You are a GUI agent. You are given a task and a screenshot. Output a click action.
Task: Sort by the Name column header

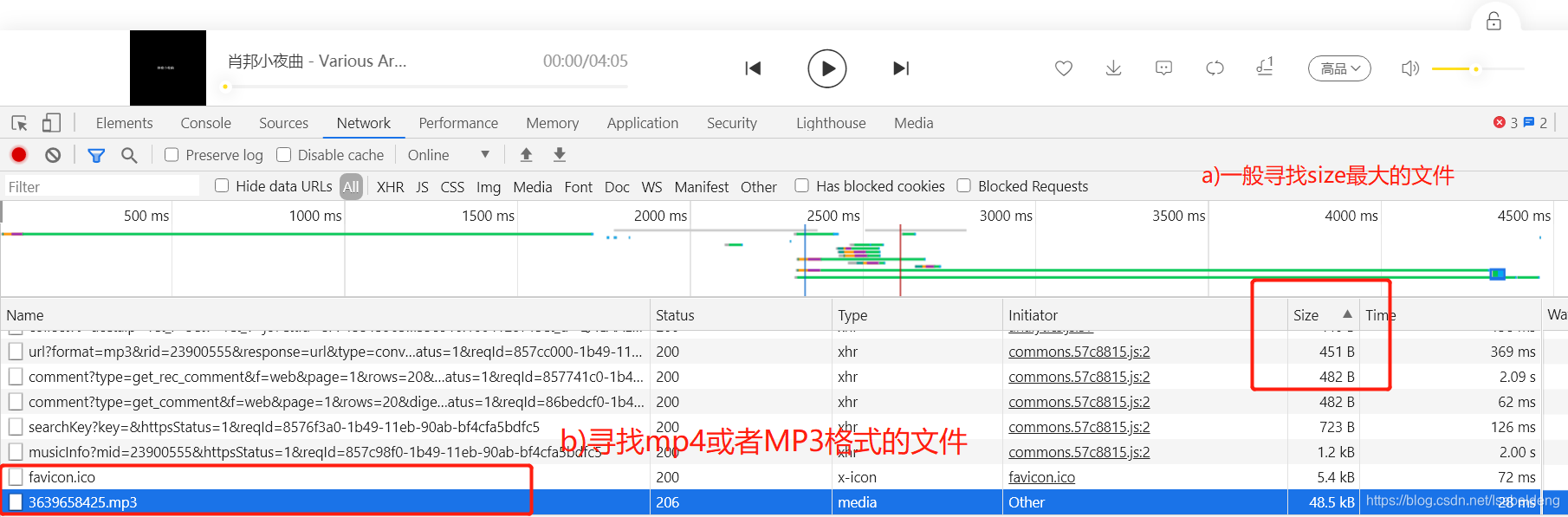(325, 315)
